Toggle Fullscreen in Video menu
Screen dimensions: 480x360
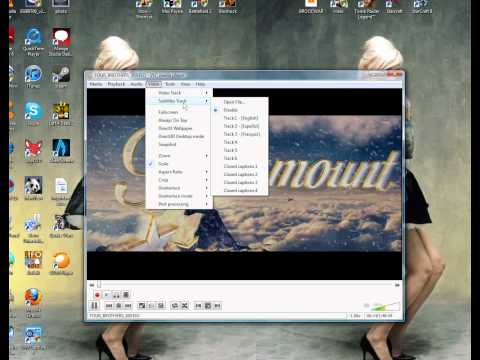[179, 112]
